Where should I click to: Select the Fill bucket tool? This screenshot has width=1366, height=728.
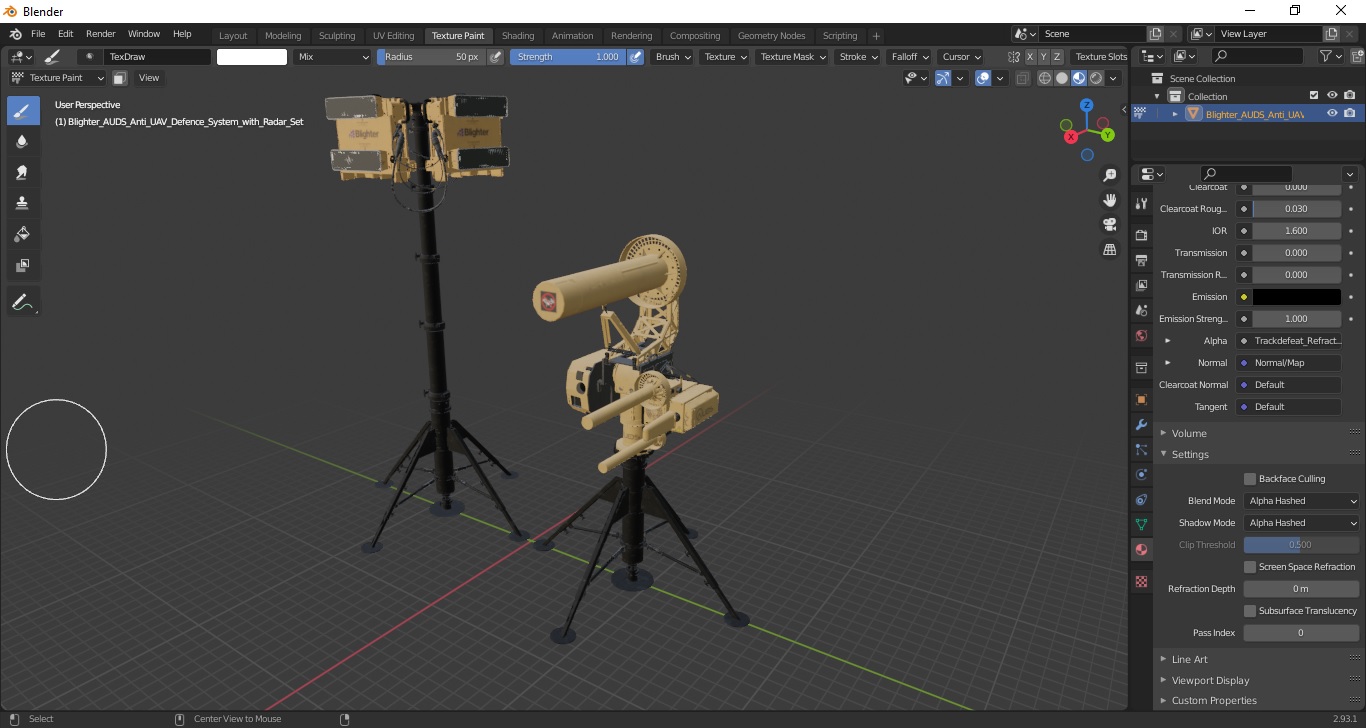coord(23,235)
